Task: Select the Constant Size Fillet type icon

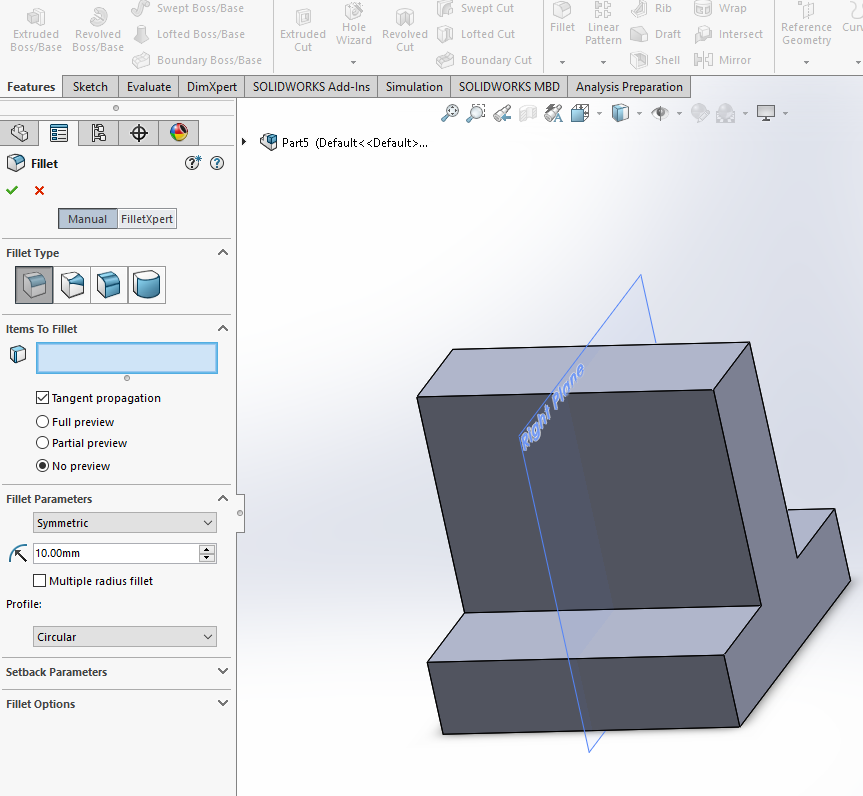Action: (x=35, y=285)
